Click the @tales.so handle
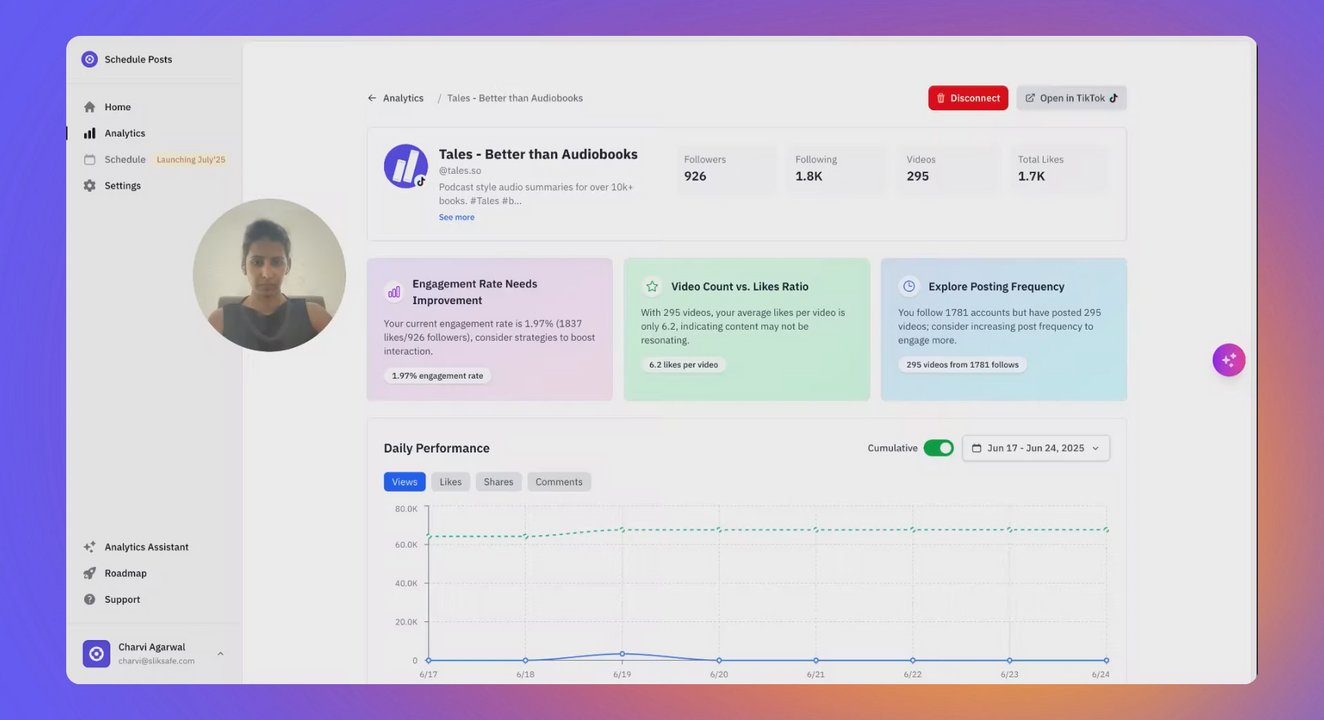Image resolution: width=1324 pixels, height=720 pixels. (460, 171)
